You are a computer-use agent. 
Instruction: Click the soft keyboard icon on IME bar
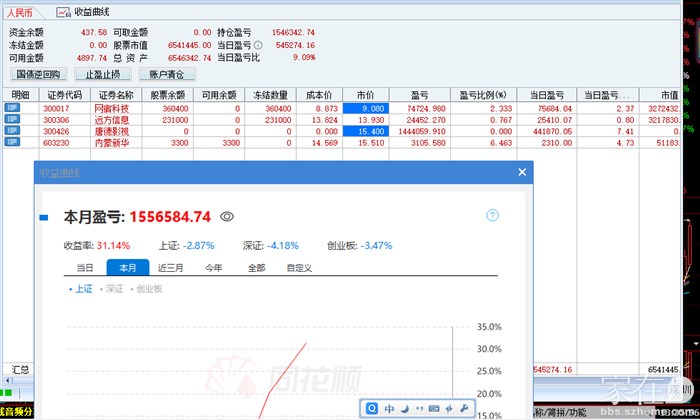(433, 408)
